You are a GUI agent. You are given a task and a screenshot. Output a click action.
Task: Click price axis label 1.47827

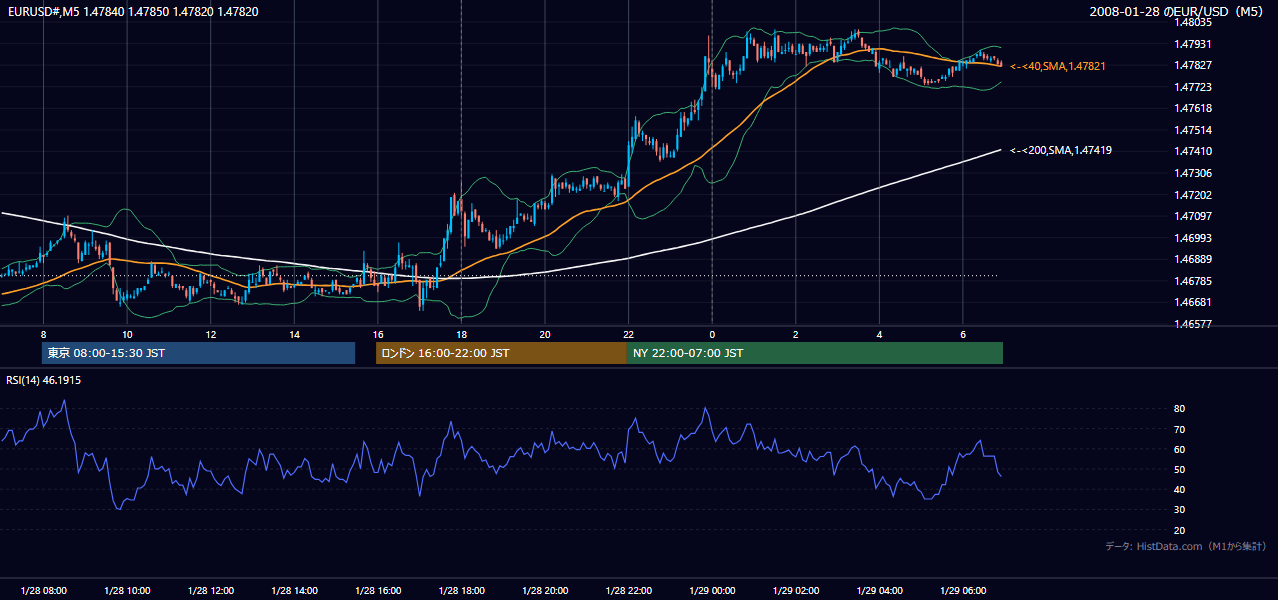pyautogui.click(x=1194, y=65)
